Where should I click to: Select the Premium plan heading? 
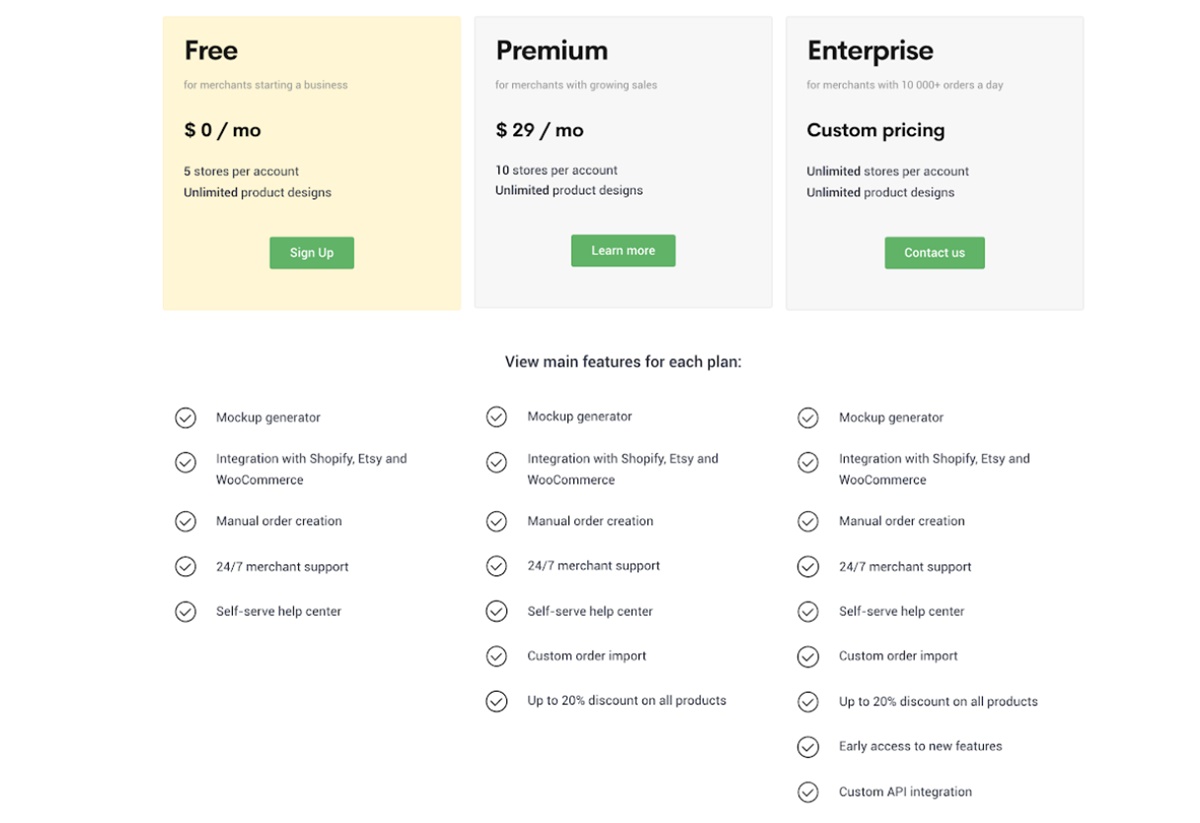pos(551,50)
